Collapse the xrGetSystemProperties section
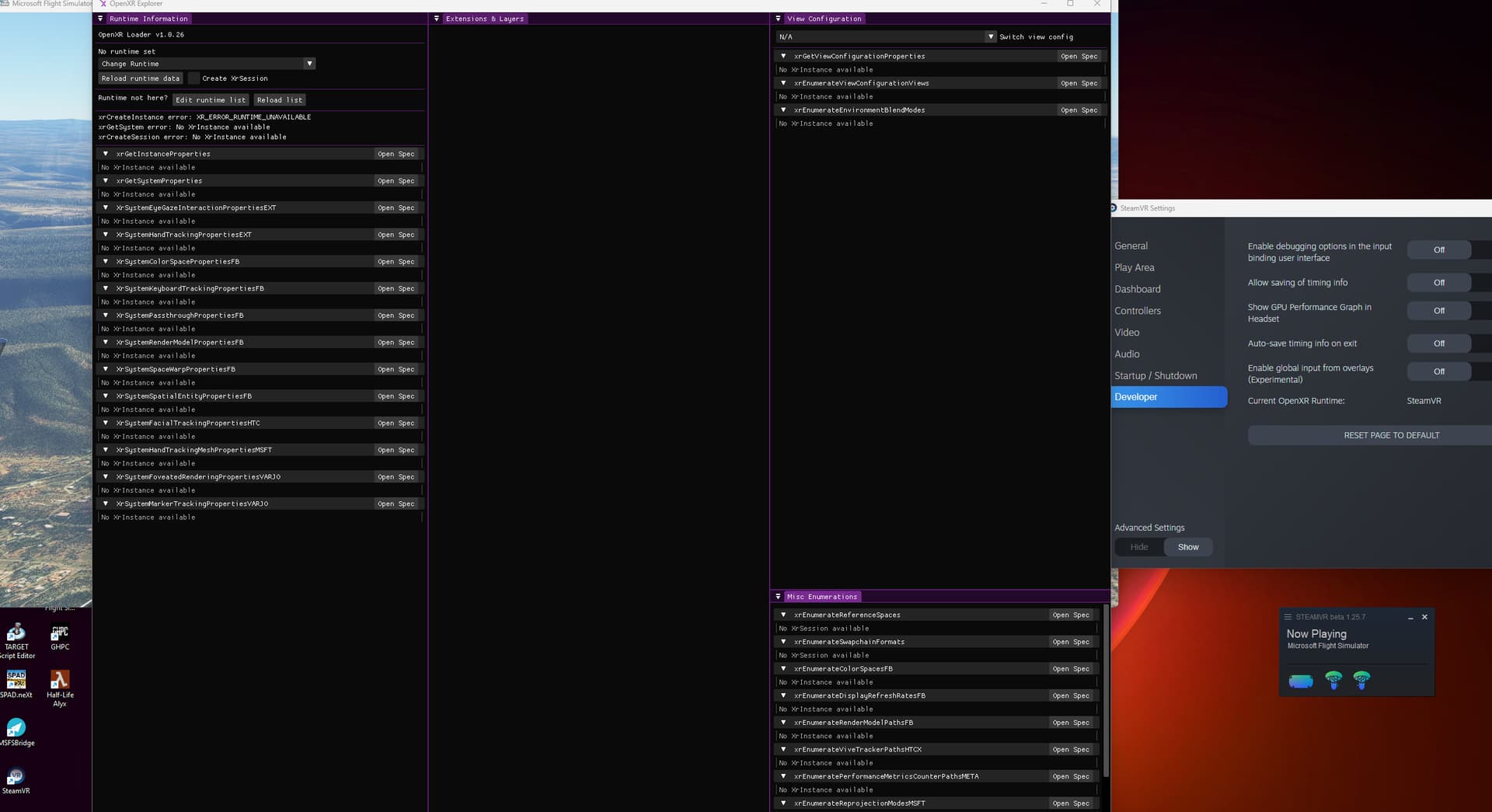 (x=106, y=181)
